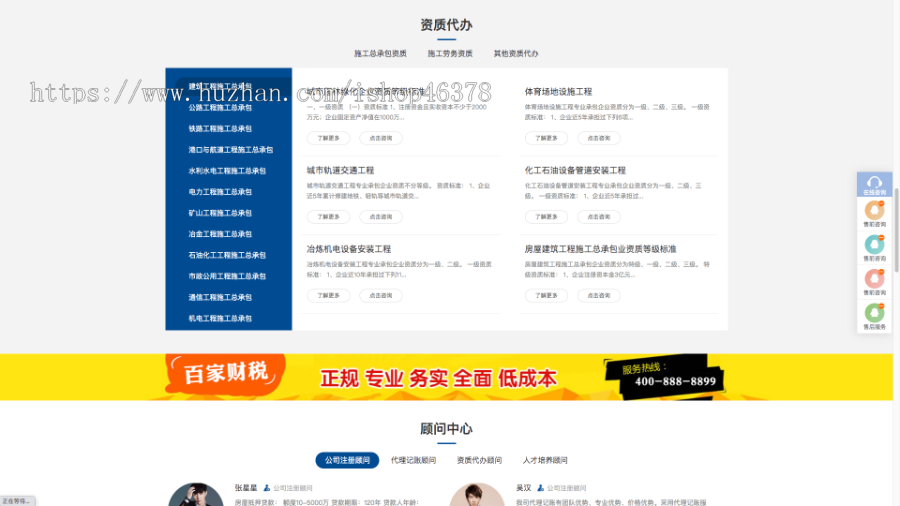Select the 代理记账顾问 tab
The height and width of the screenshot is (506, 900).
pyautogui.click(x=413, y=460)
